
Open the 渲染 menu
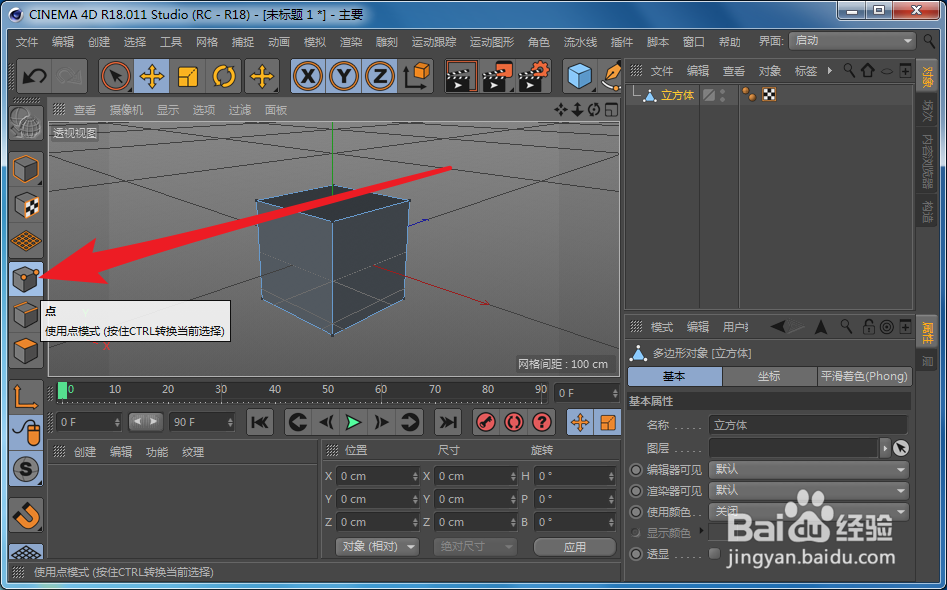point(351,42)
